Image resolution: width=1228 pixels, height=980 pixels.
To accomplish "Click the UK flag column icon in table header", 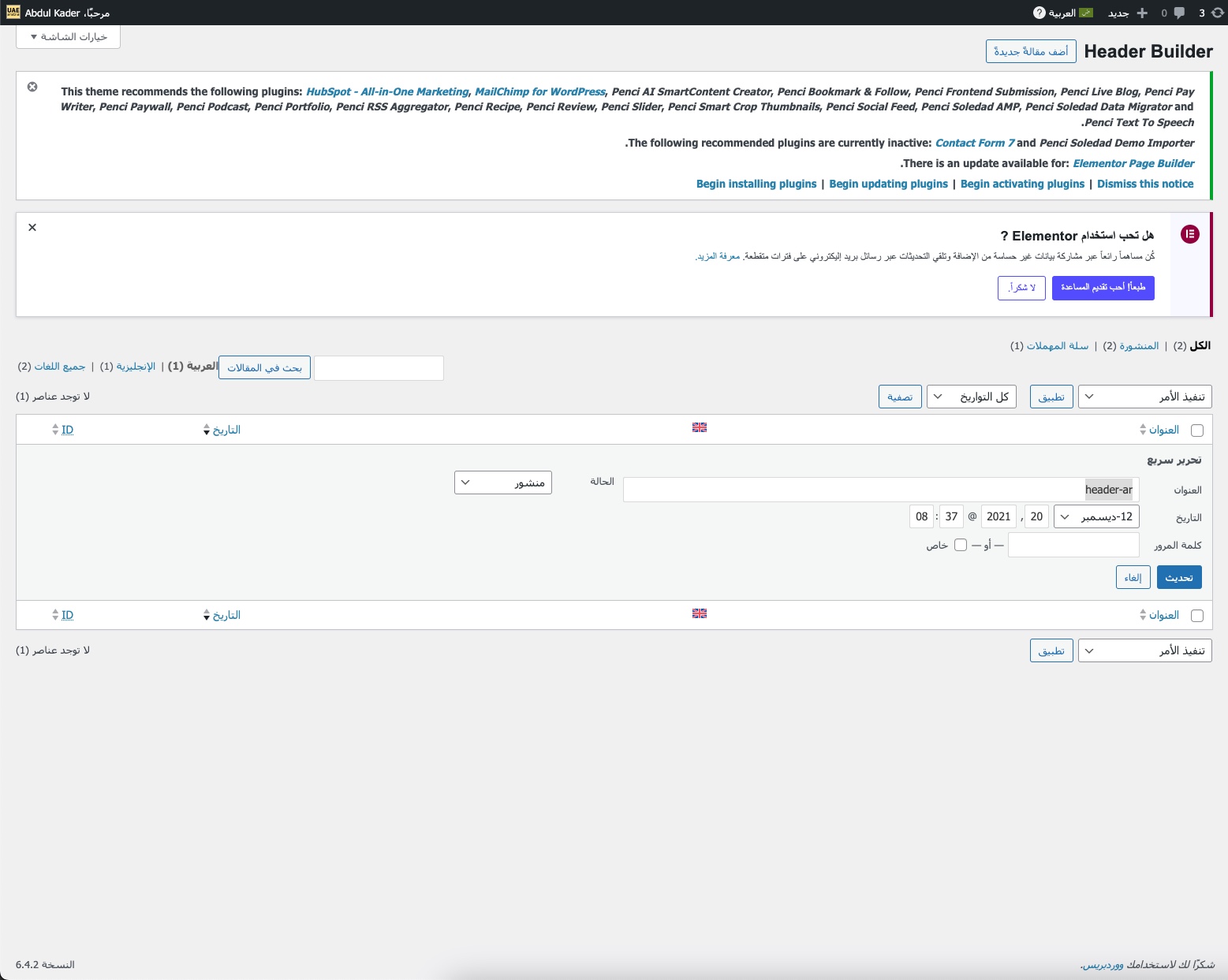I will click(700, 427).
